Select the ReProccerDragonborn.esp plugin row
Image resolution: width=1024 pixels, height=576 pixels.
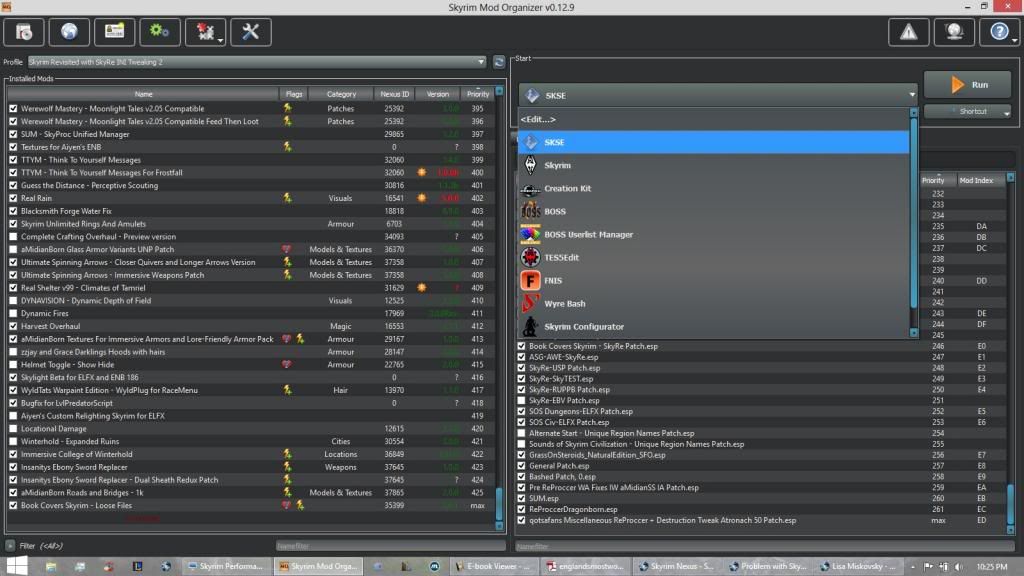[761, 509]
